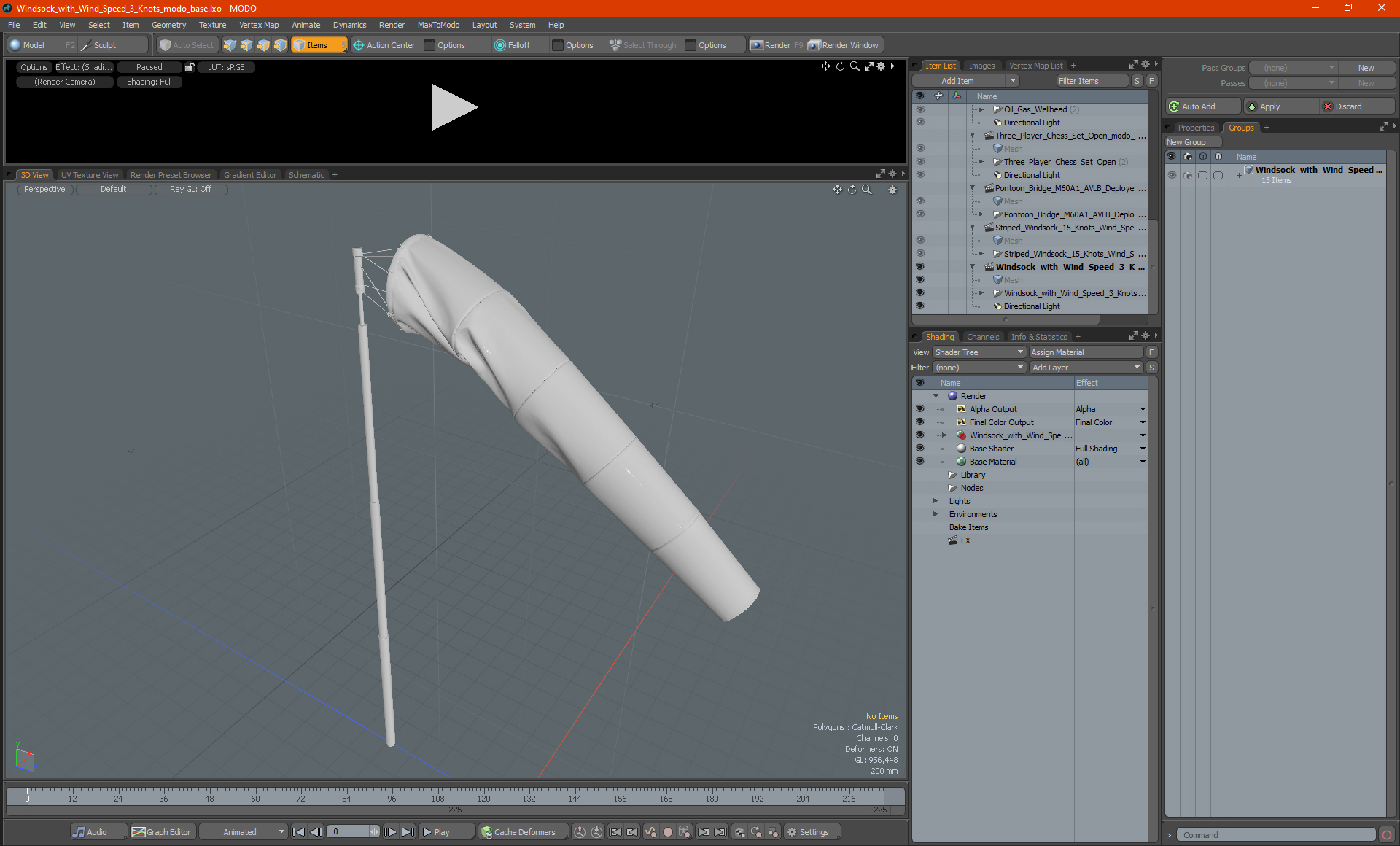Open the Animate menu
The height and width of the screenshot is (846, 1400).
coord(306,25)
